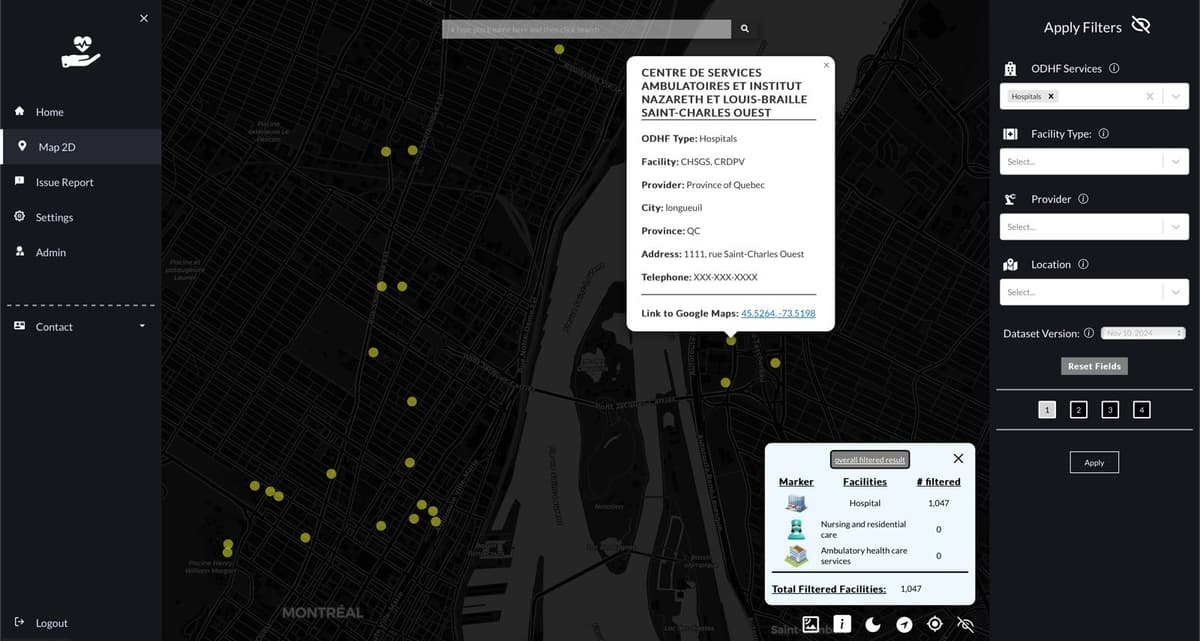Click the Provider icon beside its label
The height and width of the screenshot is (641, 1200).
point(1010,199)
